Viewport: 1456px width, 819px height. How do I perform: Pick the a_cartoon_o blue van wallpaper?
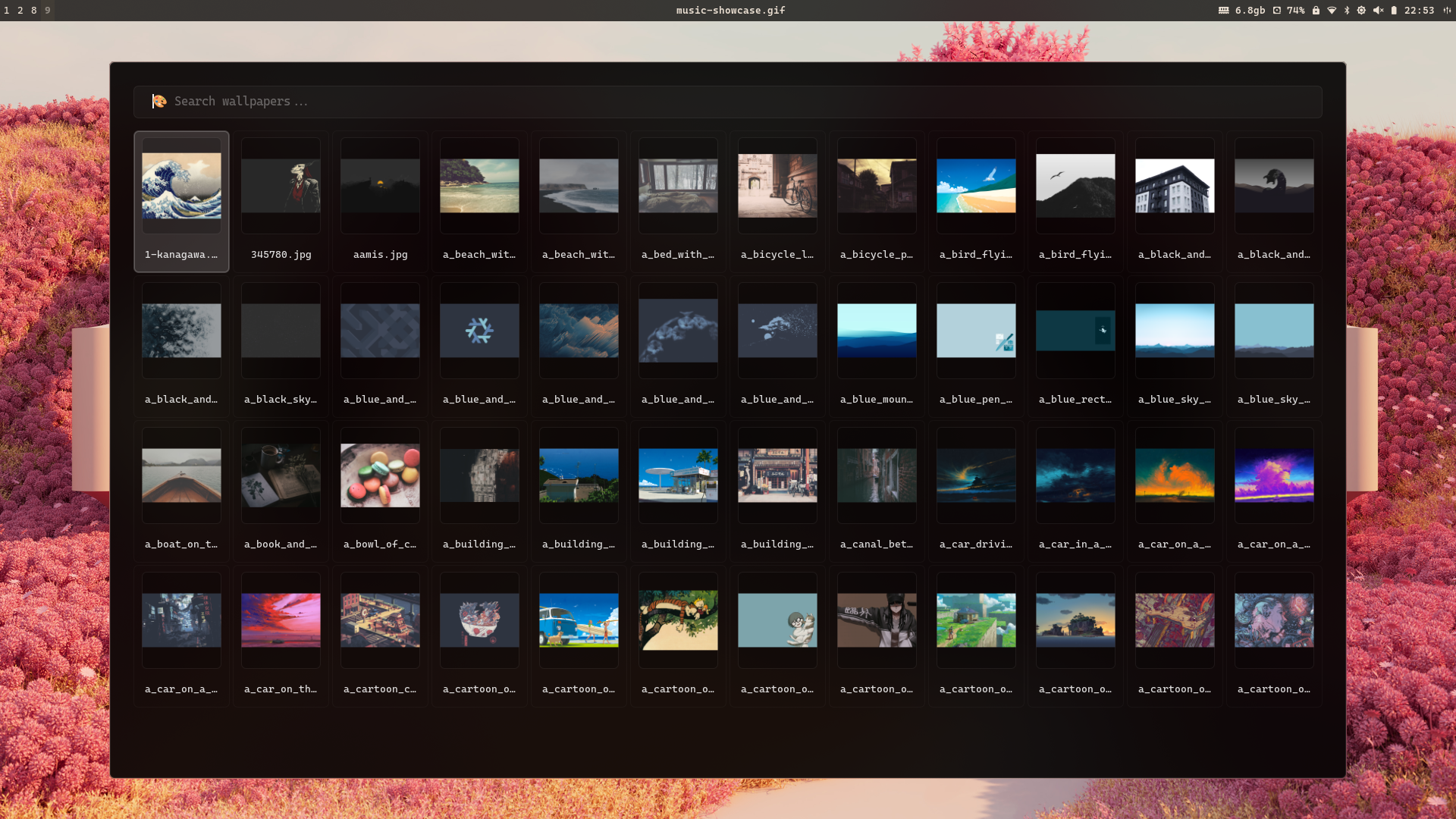579,636
